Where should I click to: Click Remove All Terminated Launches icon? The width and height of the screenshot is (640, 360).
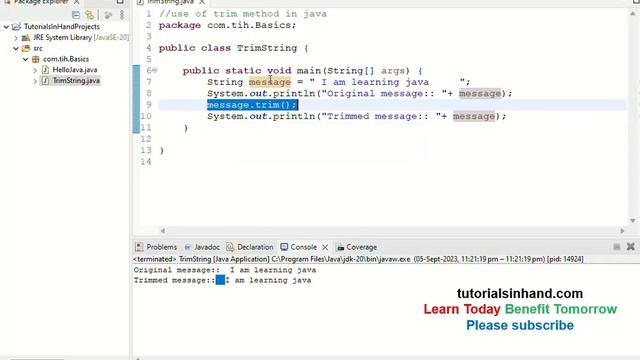click(x=631, y=247)
